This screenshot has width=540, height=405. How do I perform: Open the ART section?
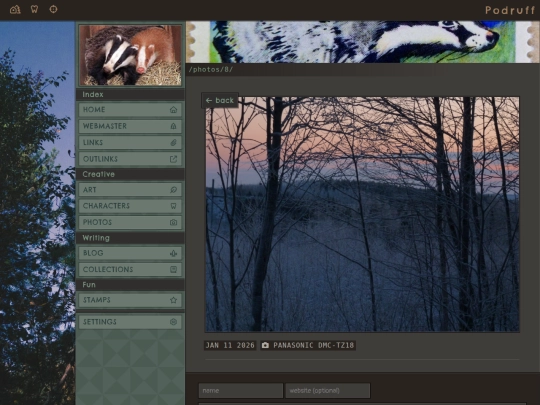[x=130, y=190]
